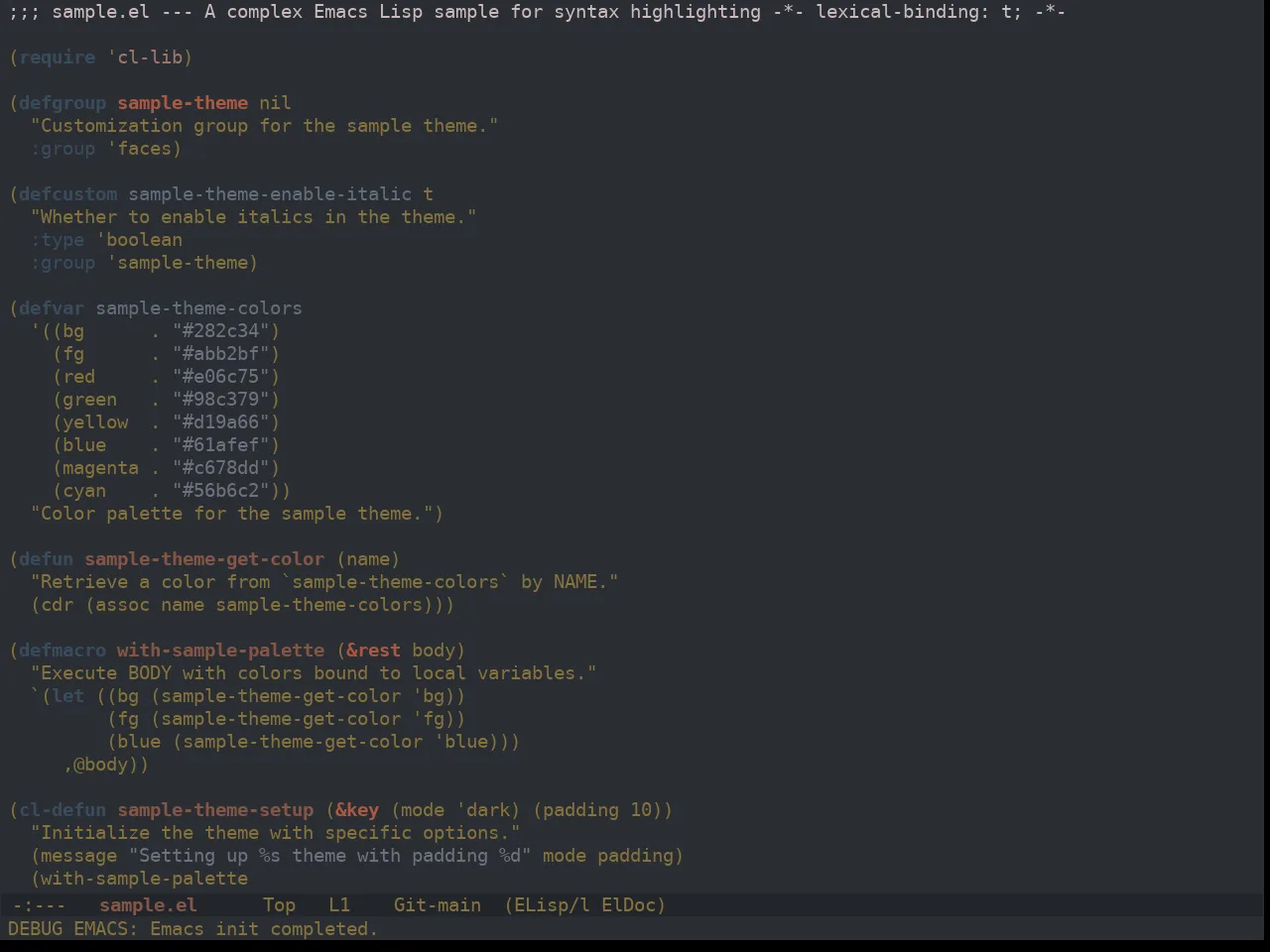Click the -:--- buffer status in mode line
The image size is (1270, 952).
39,904
